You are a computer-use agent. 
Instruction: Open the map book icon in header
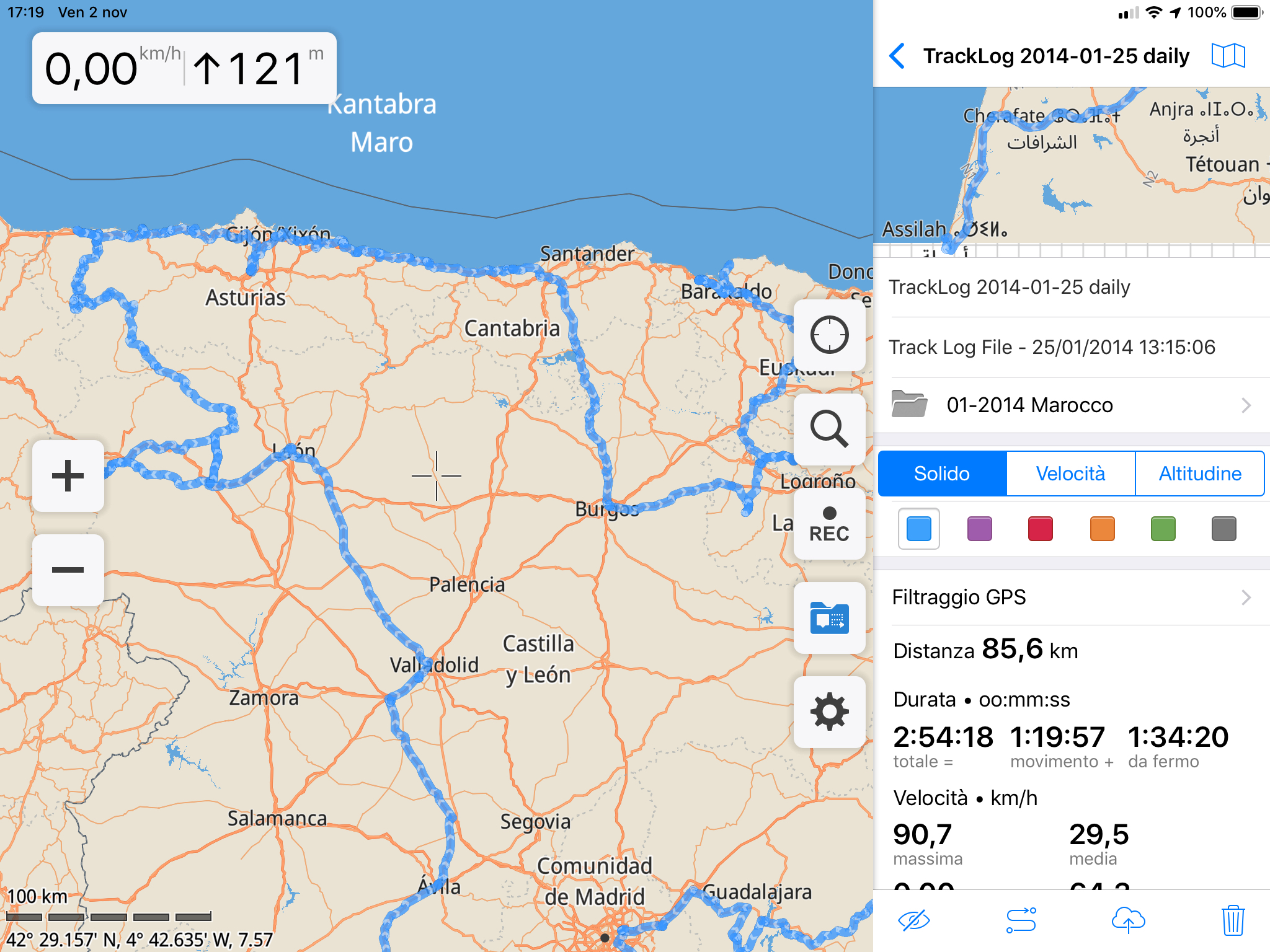coord(1228,56)
